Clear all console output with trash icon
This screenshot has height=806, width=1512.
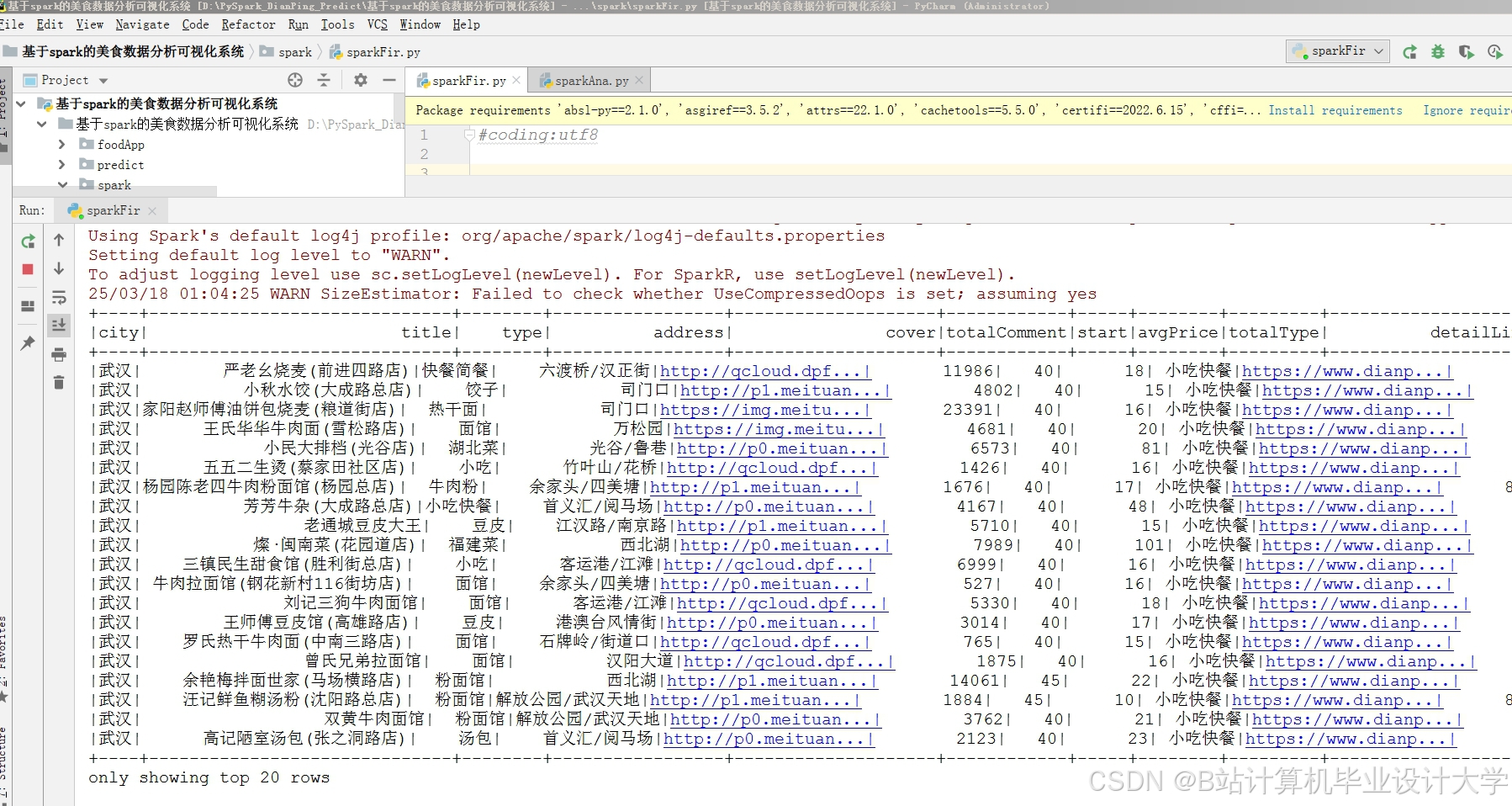coord(59,382)
